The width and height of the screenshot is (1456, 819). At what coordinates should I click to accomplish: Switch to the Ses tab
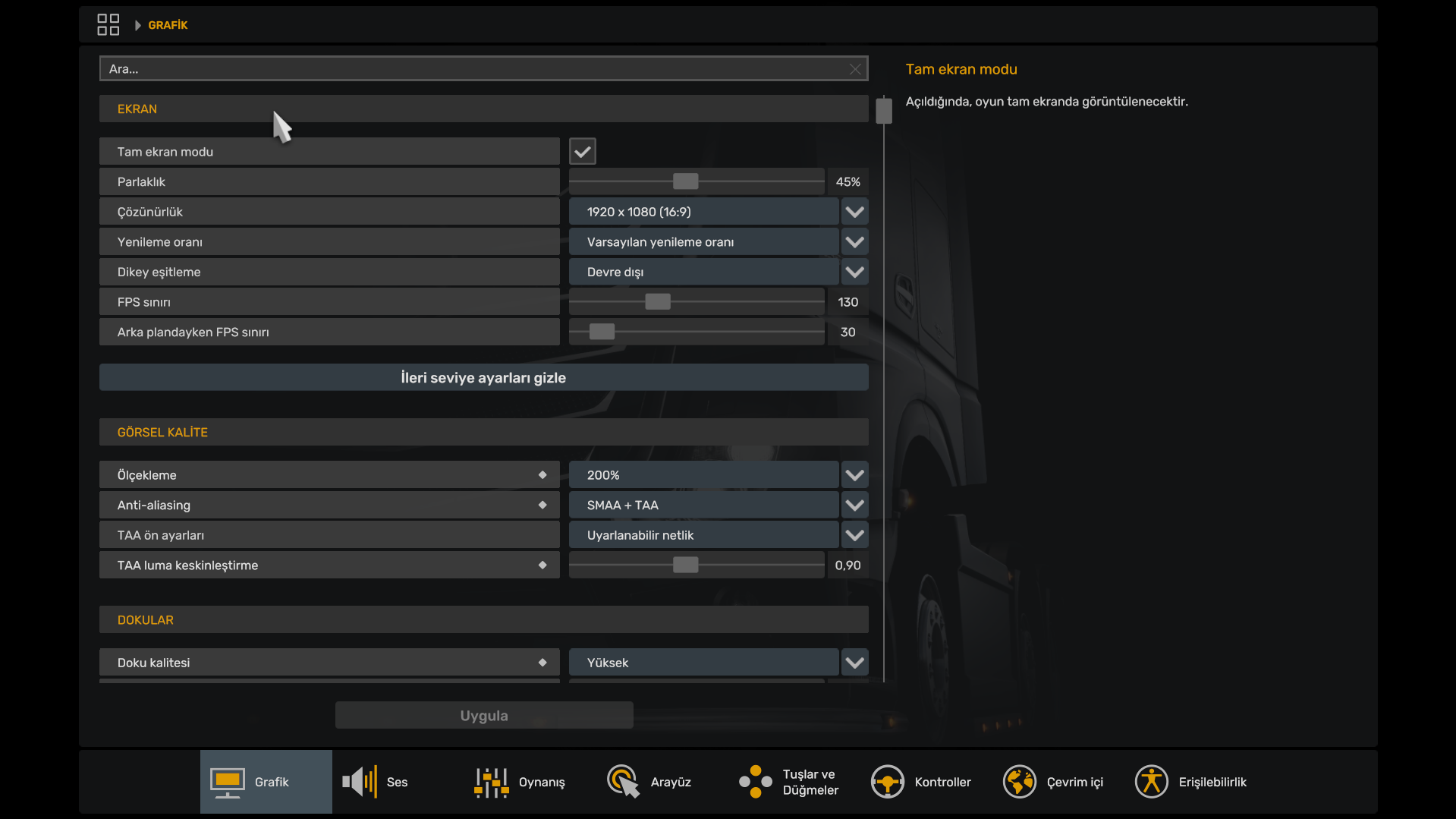point(398,782)
